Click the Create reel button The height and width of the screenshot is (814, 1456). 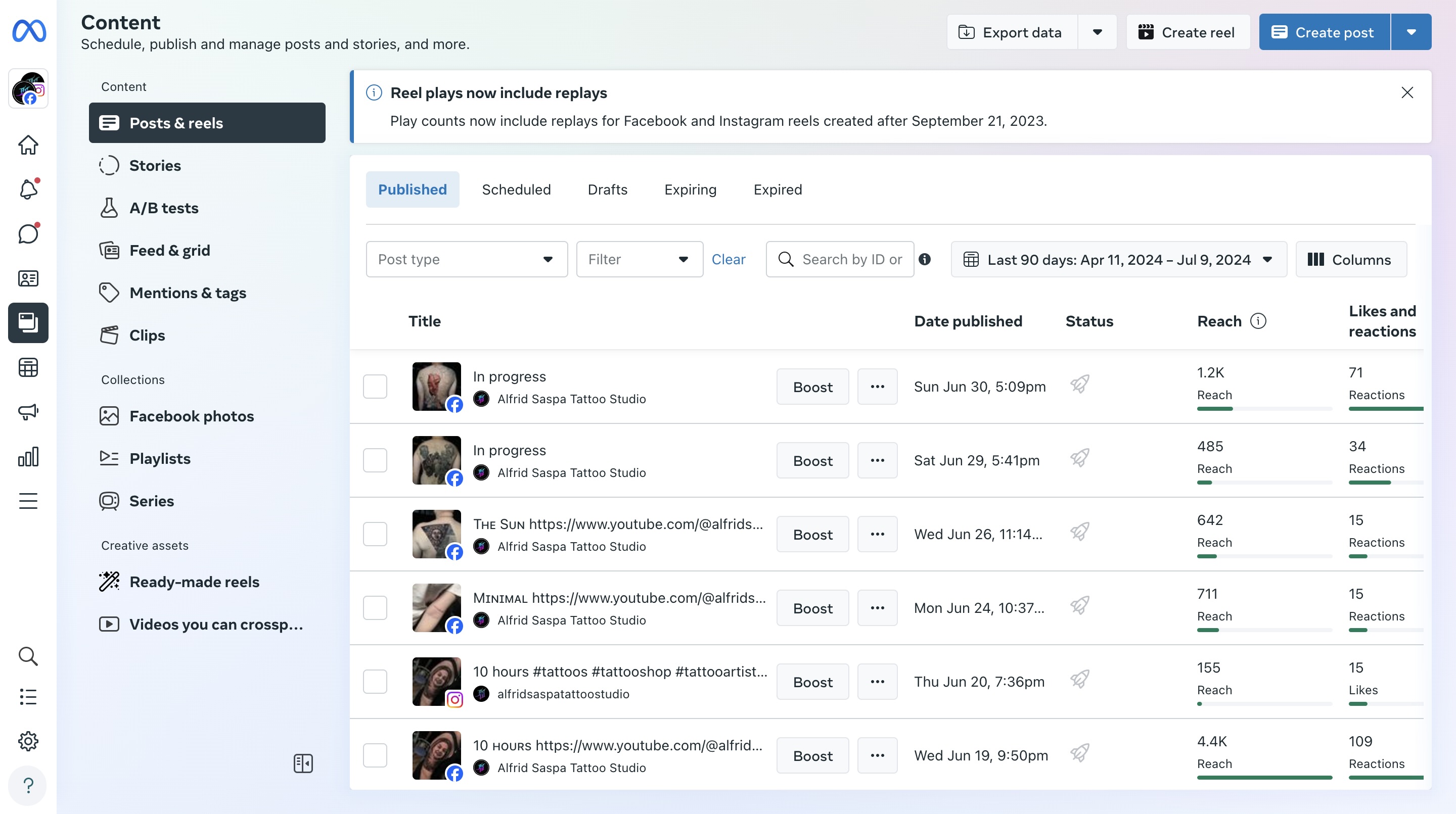pos(1187,32)
